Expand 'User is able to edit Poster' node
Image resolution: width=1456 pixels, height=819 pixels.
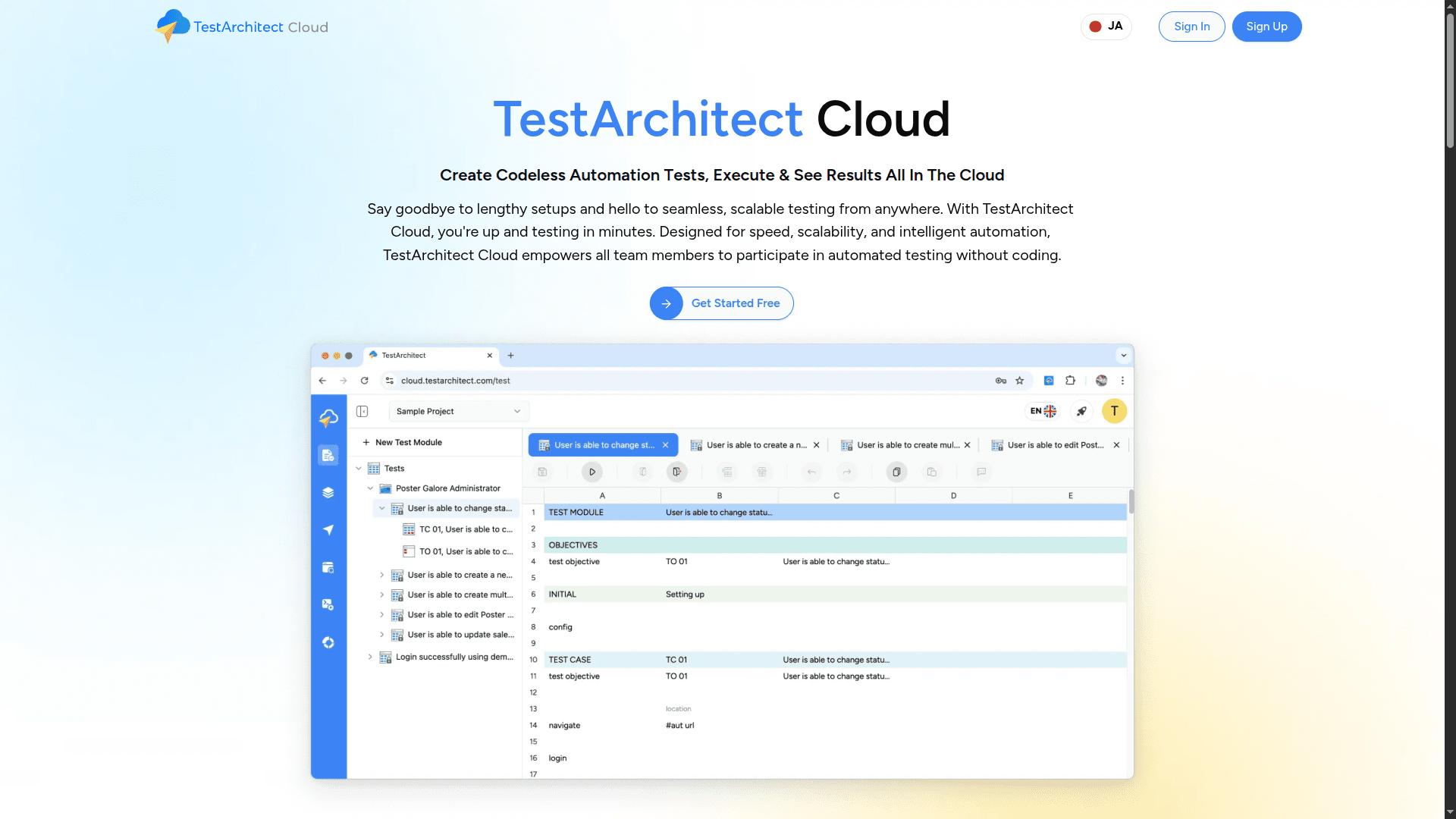[382, 615]
